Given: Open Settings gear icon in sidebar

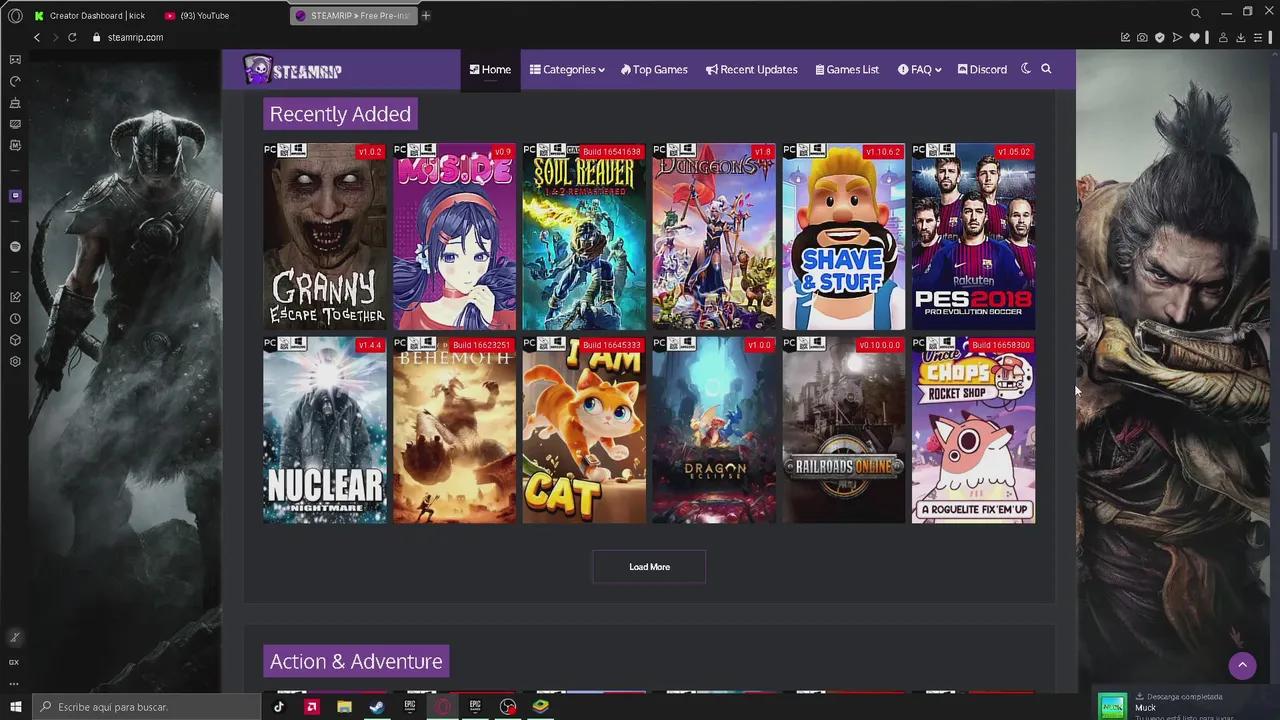Looking at the screenshot, I should [x=15, y=362].
